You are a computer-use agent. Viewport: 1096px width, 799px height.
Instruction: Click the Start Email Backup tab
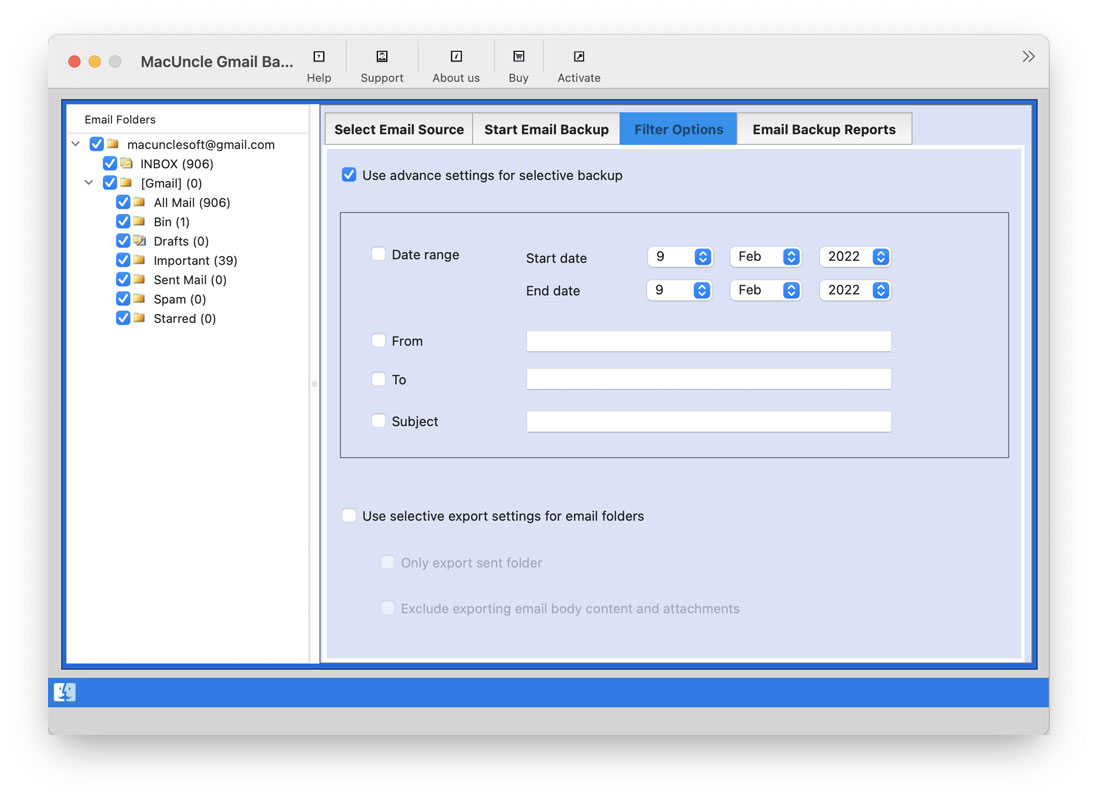coord(546,128)
